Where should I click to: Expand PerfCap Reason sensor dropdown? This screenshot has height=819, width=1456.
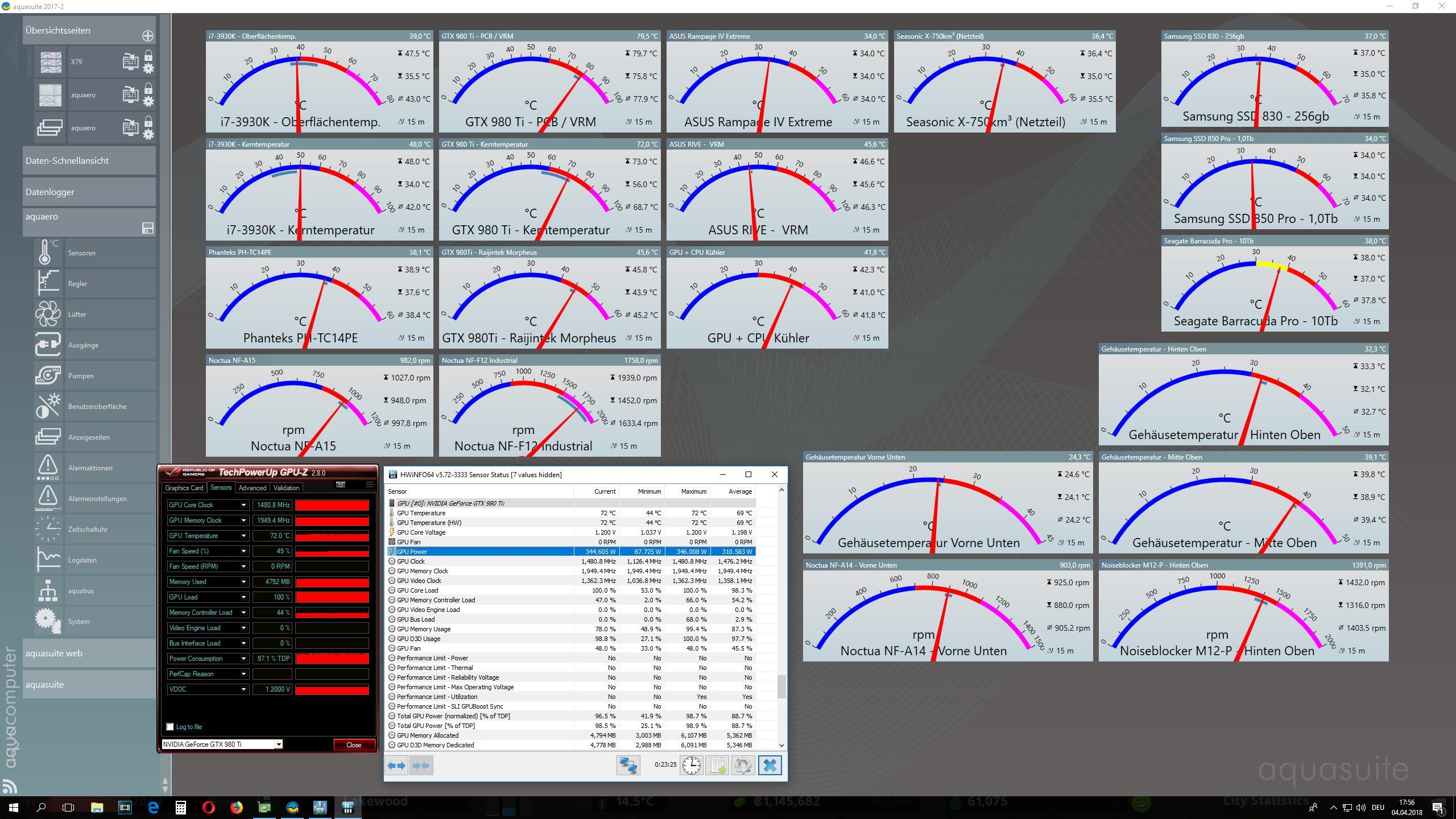click(x=243, y=674)
